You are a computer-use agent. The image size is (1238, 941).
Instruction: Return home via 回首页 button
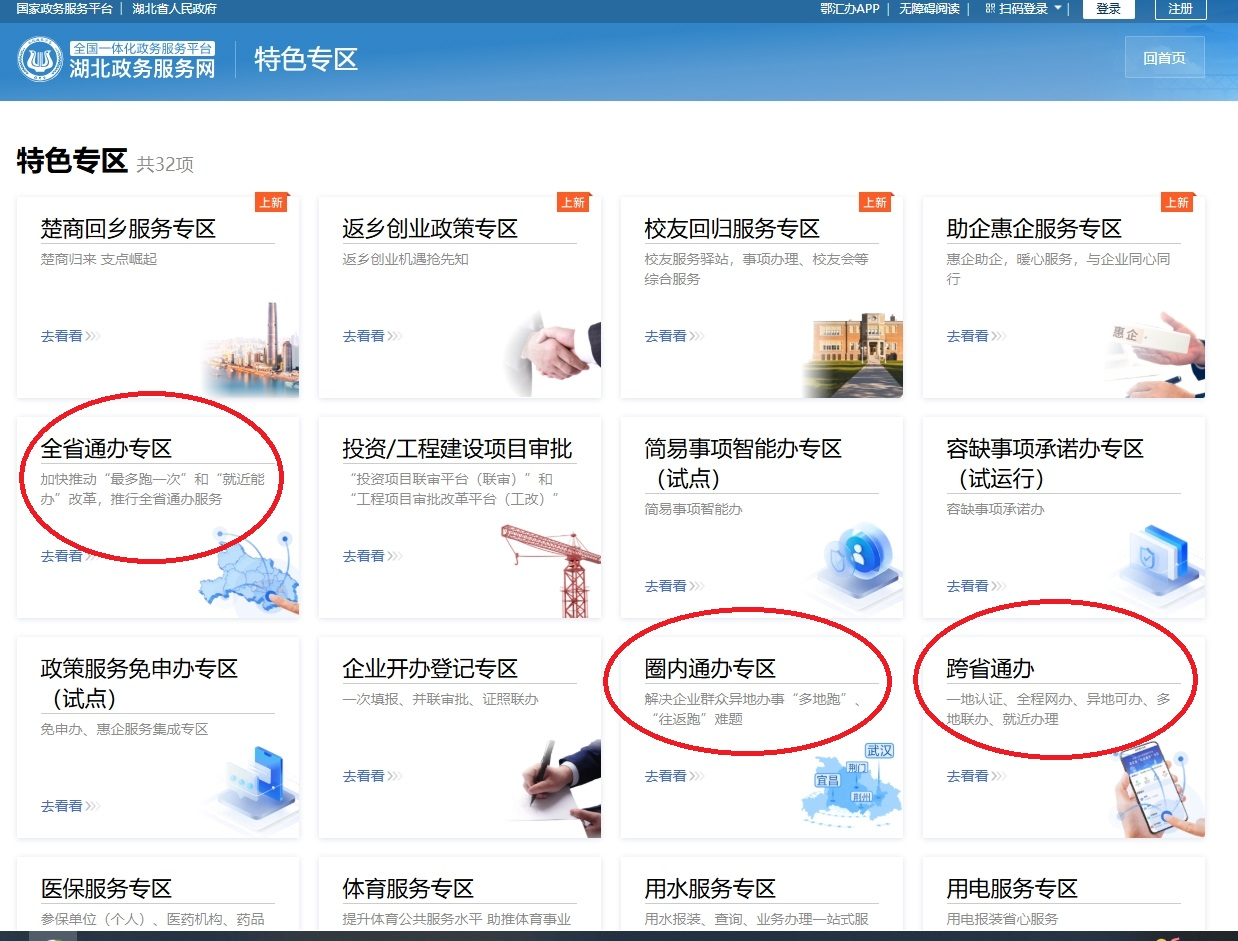[x=1164, y=58]
